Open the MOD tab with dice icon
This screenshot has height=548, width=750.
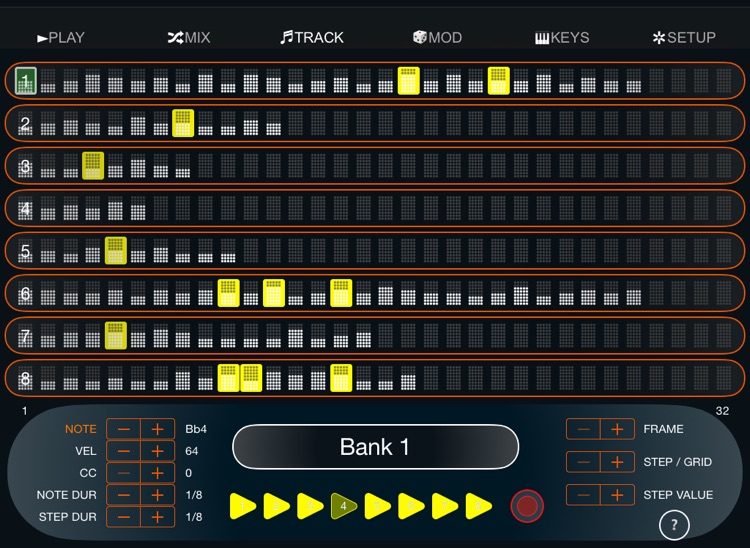437,38
